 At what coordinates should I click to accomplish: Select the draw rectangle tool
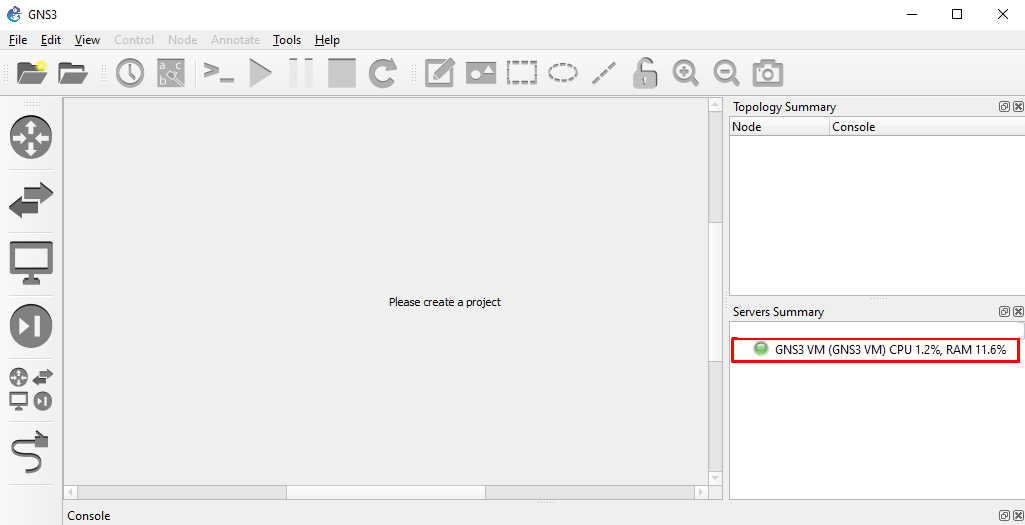pos(522,73)
